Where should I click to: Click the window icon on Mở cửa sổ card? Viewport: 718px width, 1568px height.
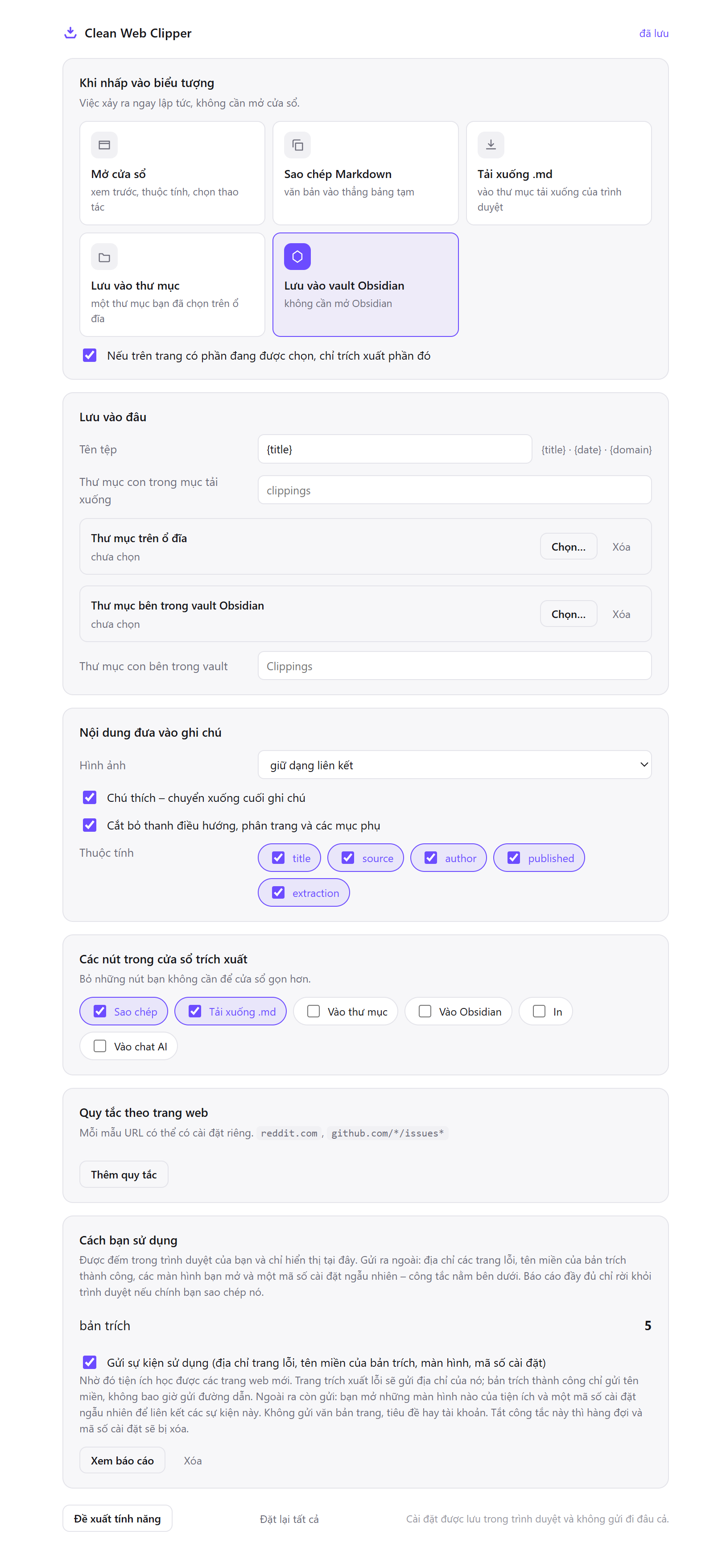tap(104, 145)
